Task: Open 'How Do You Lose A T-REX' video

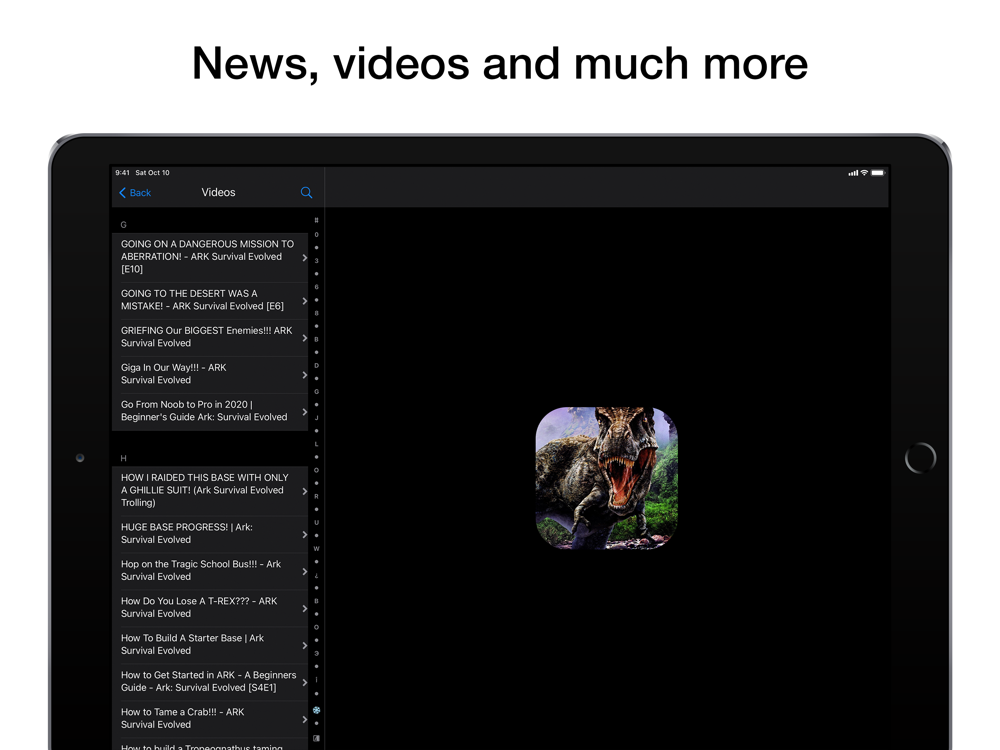Action: (x=210, y=608)
